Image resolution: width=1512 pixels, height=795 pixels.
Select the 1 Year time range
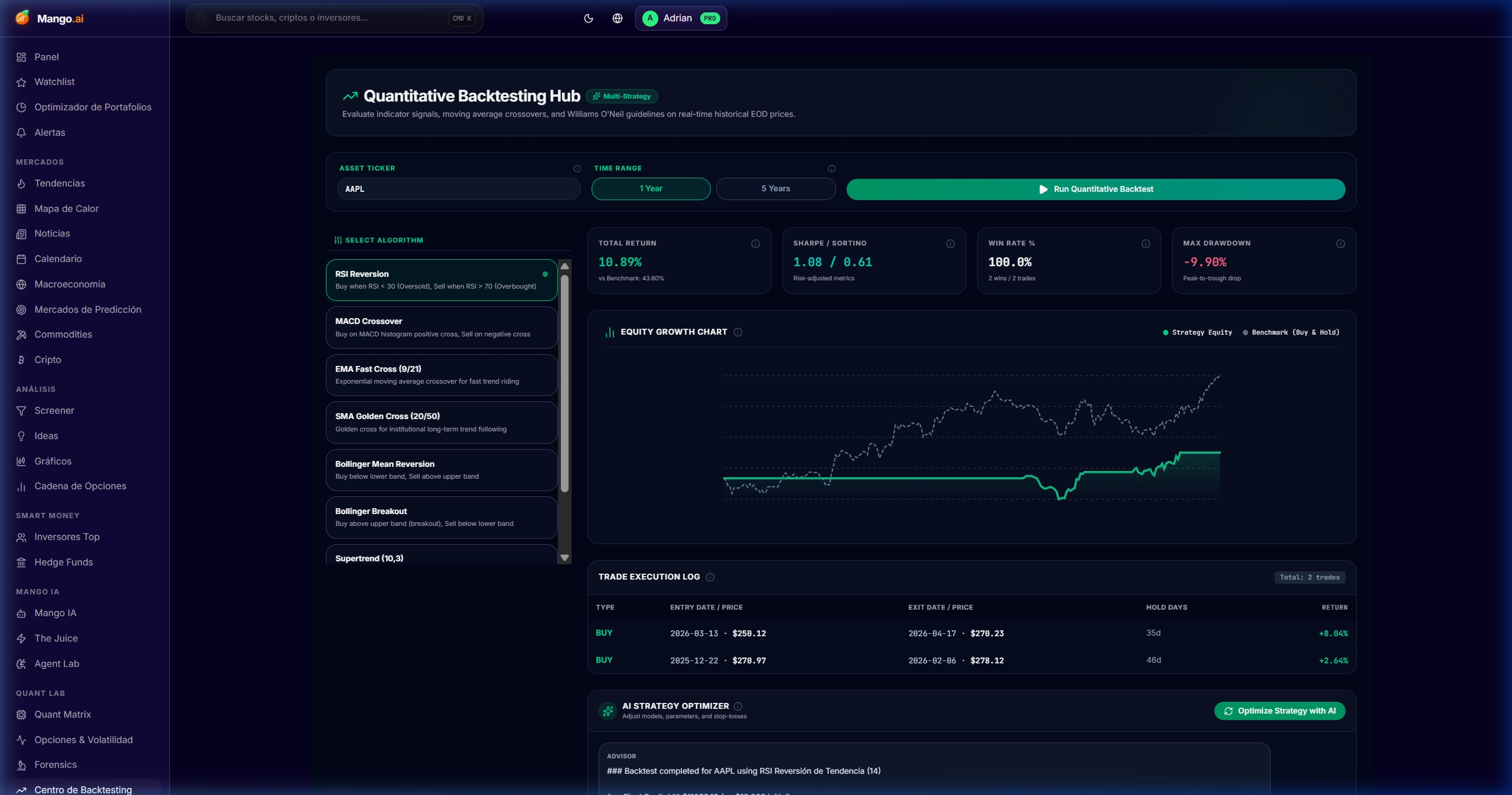click(651, 189)
